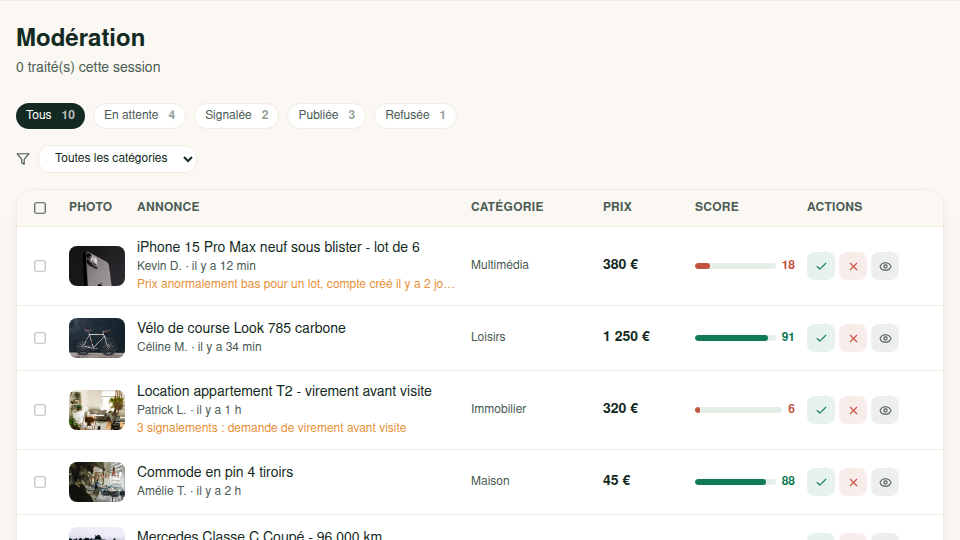Open the Refusée tab
The height and width of the screenshot is (540, 960).
coord(415,116)
